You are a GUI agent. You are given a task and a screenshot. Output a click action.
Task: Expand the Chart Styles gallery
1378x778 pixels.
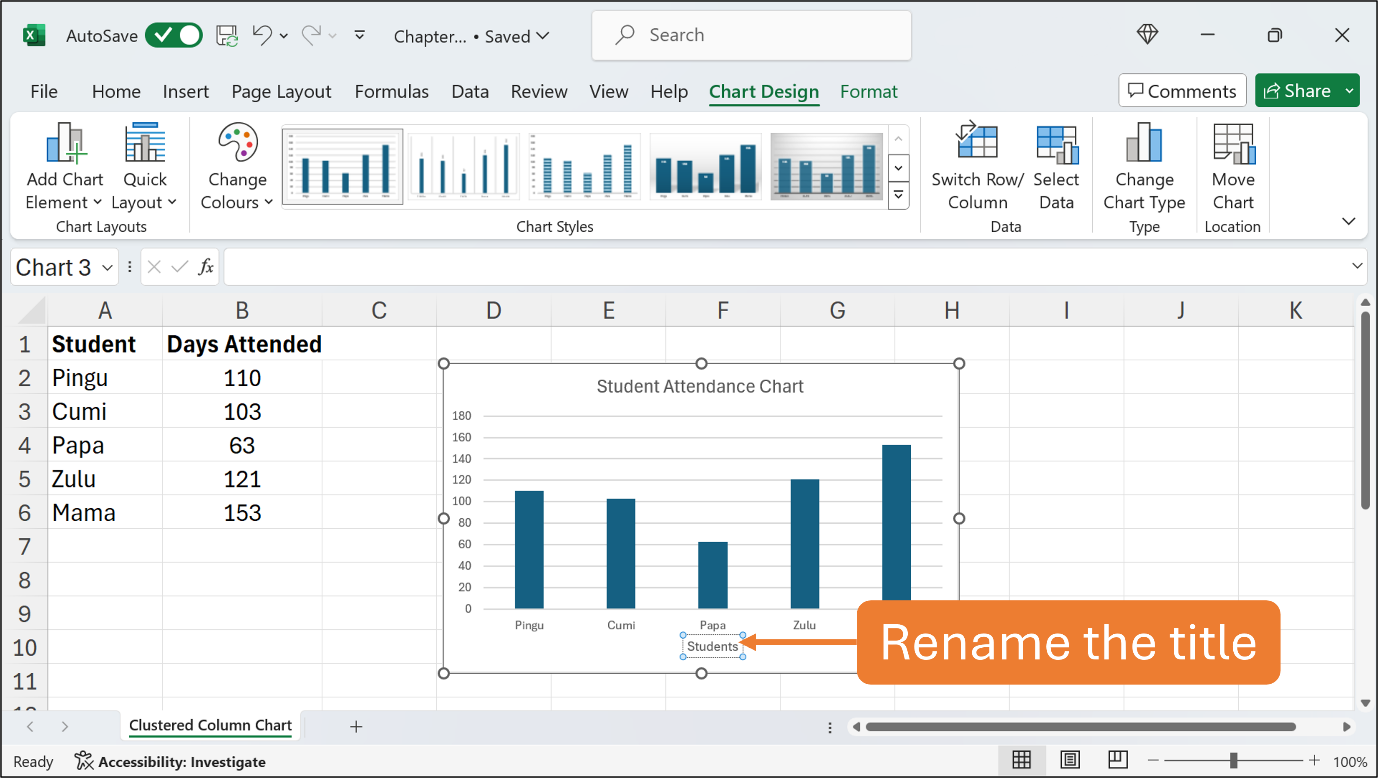click(898, 195)
